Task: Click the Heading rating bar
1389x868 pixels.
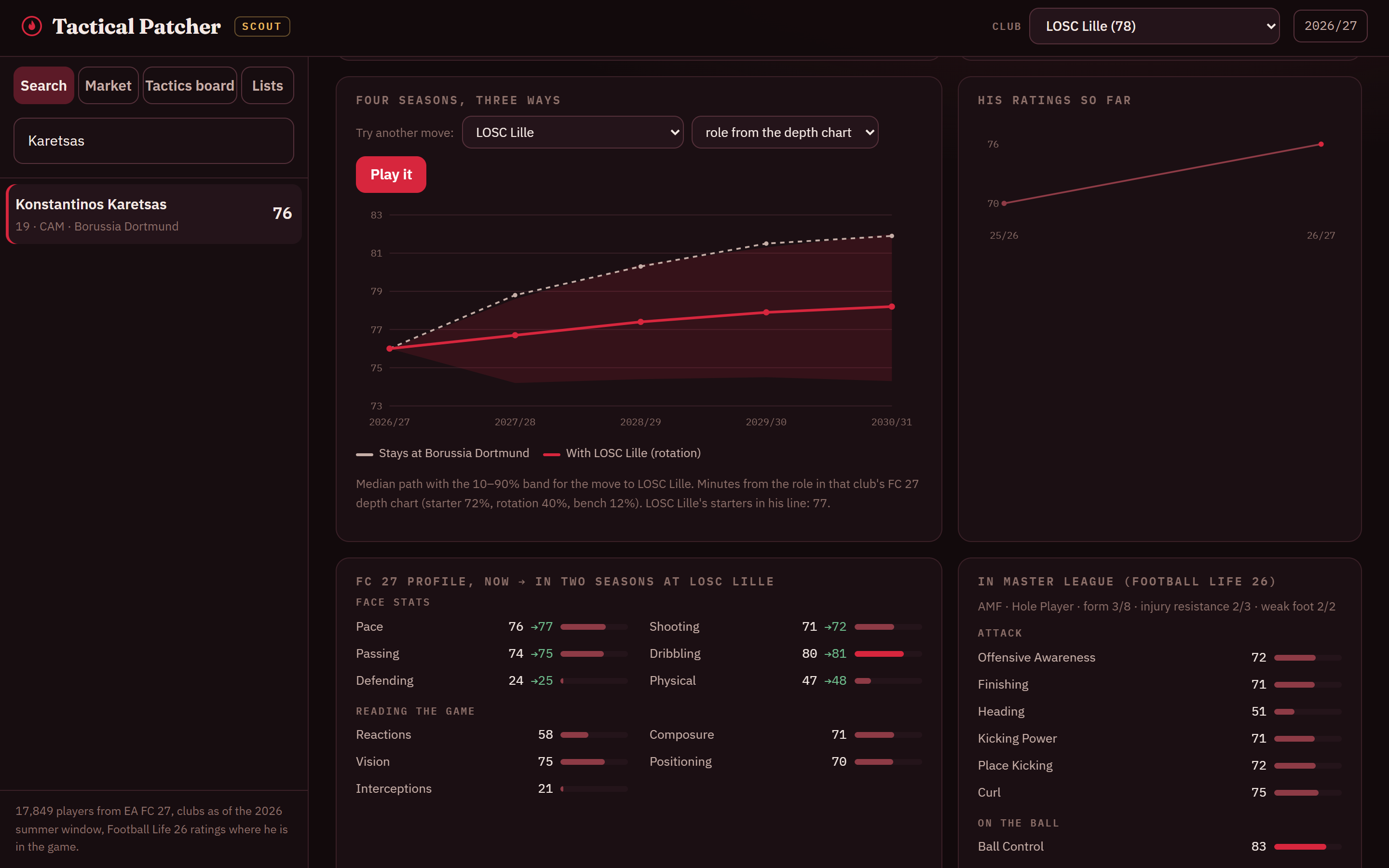Action: [x=1307, y=712]
